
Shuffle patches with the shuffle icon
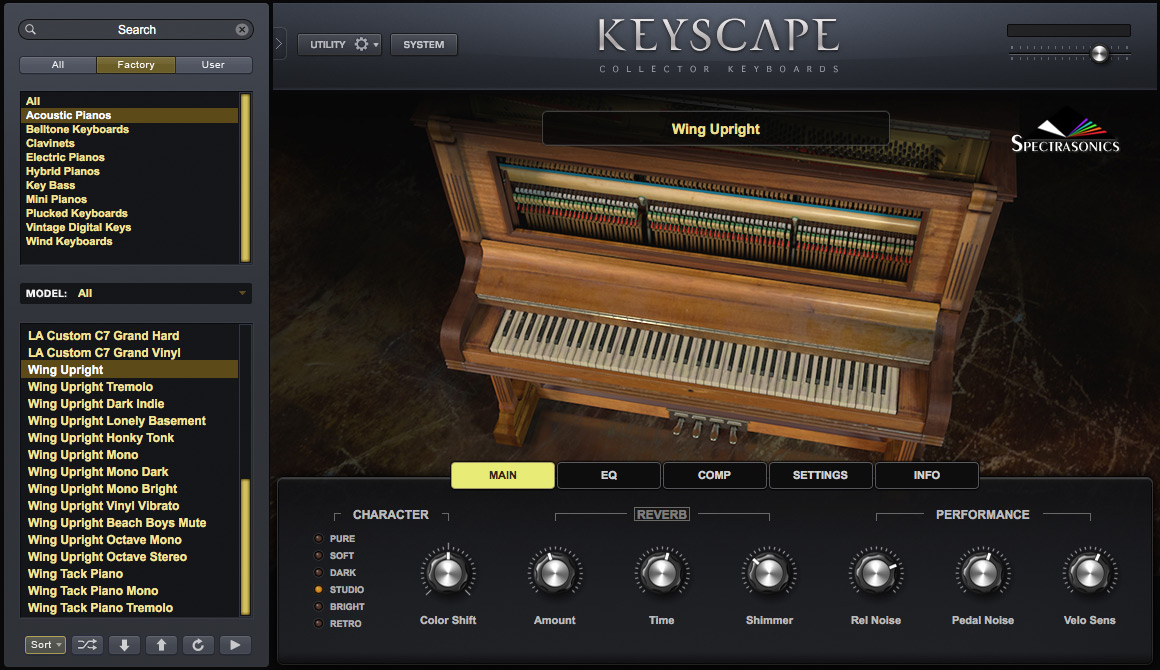coord(87,645)
